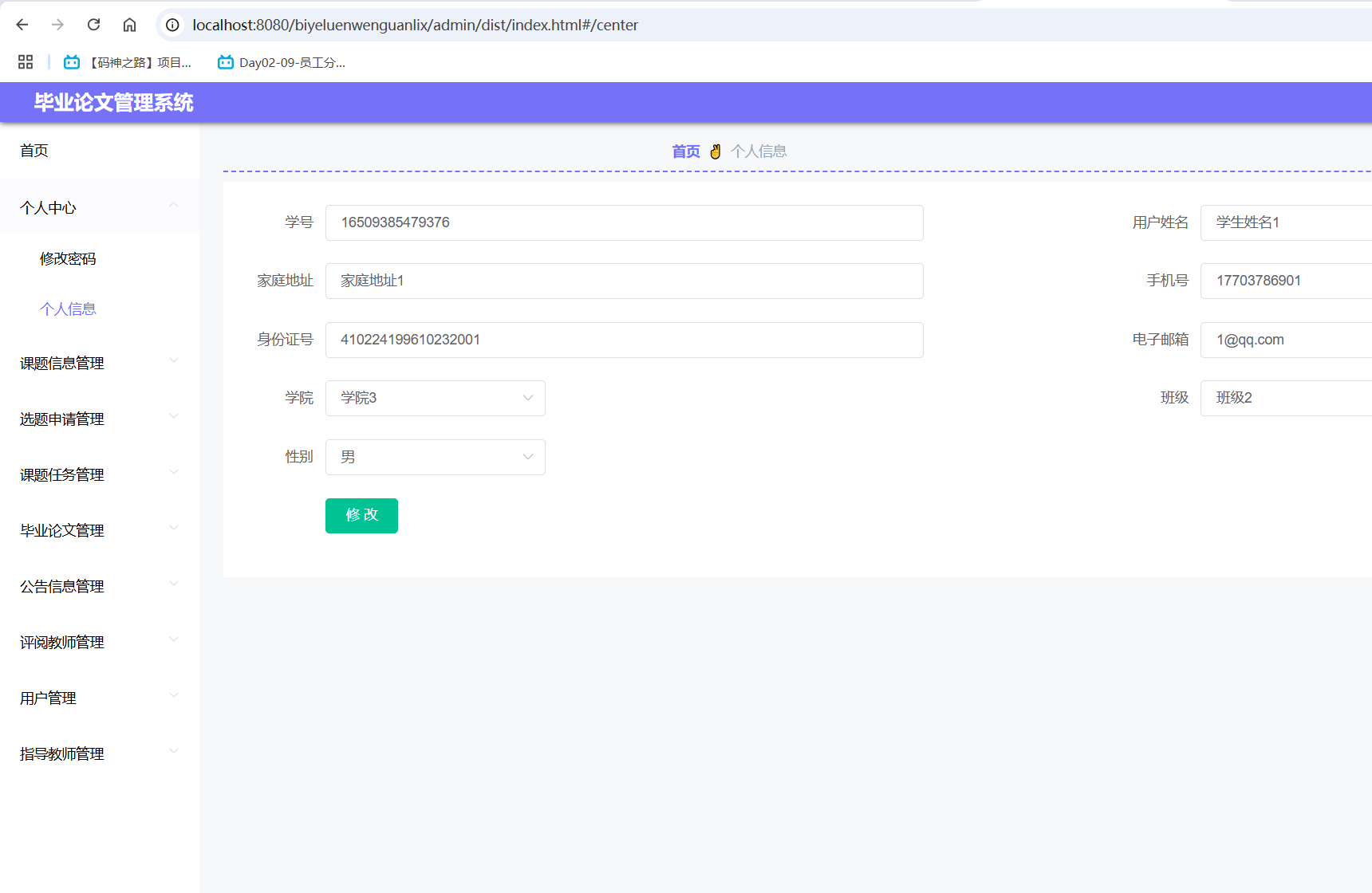Click the 手机号 field label
1372x893 pixels.
point(1168,281)
